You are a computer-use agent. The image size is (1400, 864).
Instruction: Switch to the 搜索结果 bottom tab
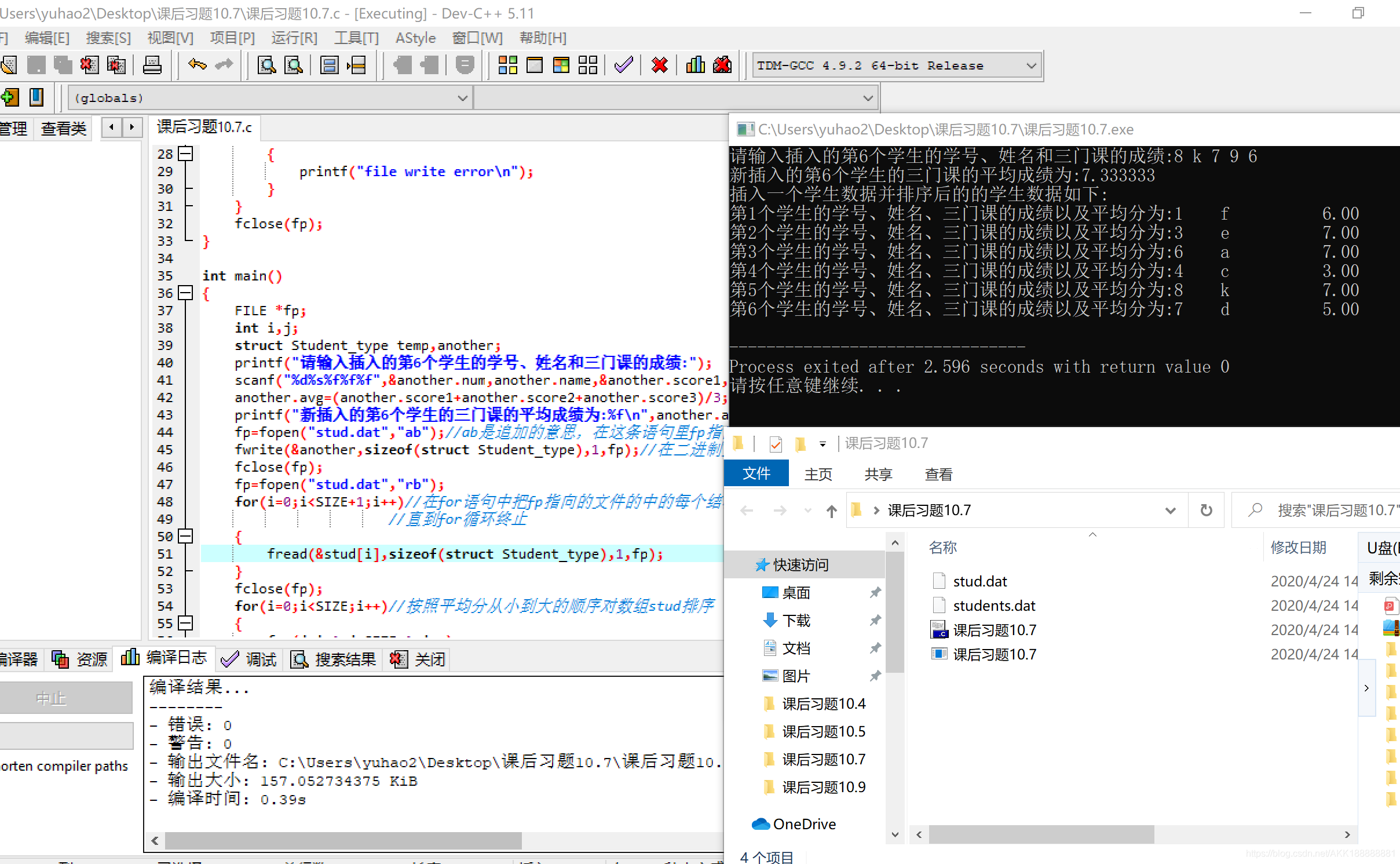[x=334, y=659]
